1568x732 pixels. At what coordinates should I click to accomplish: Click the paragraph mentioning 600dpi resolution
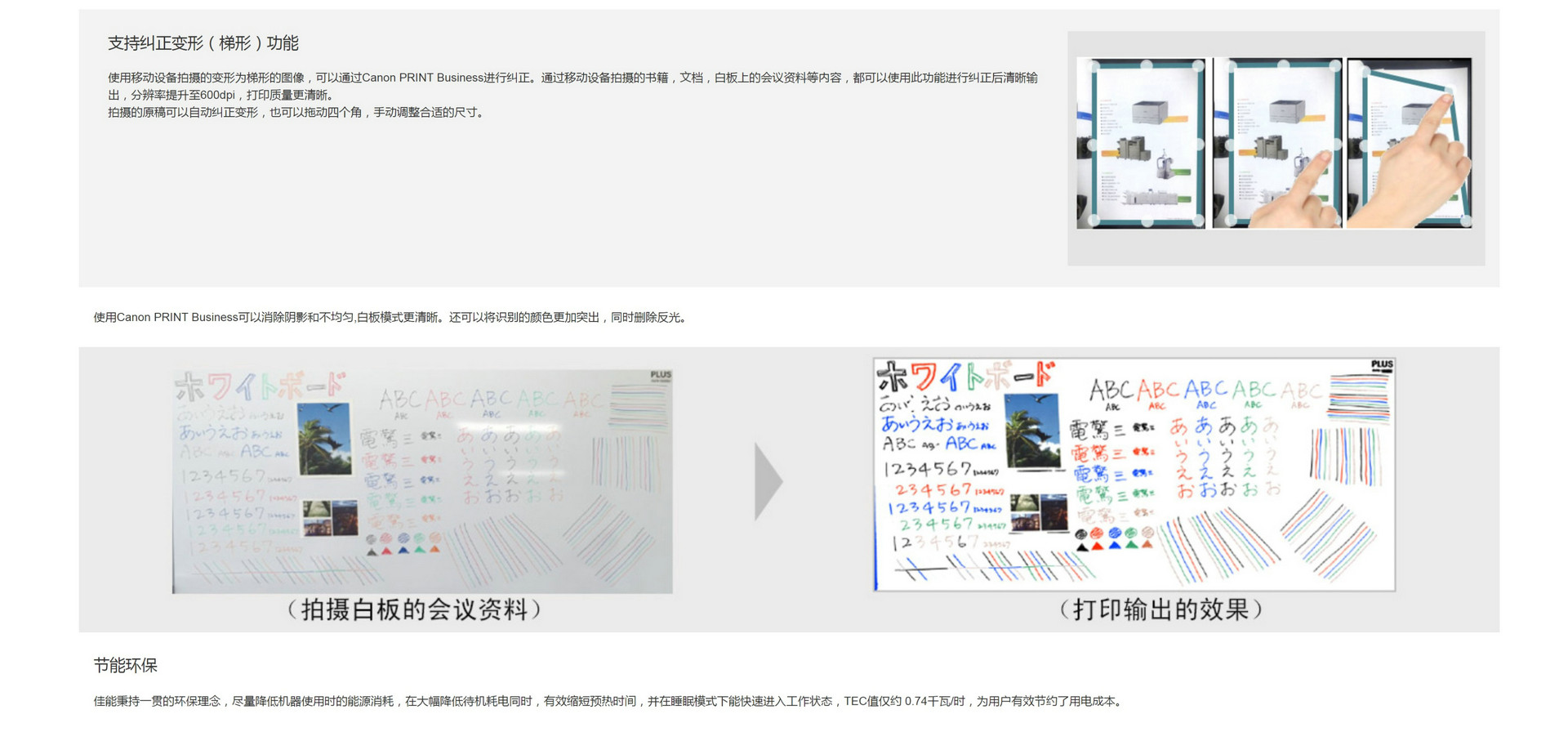point(572,86)
